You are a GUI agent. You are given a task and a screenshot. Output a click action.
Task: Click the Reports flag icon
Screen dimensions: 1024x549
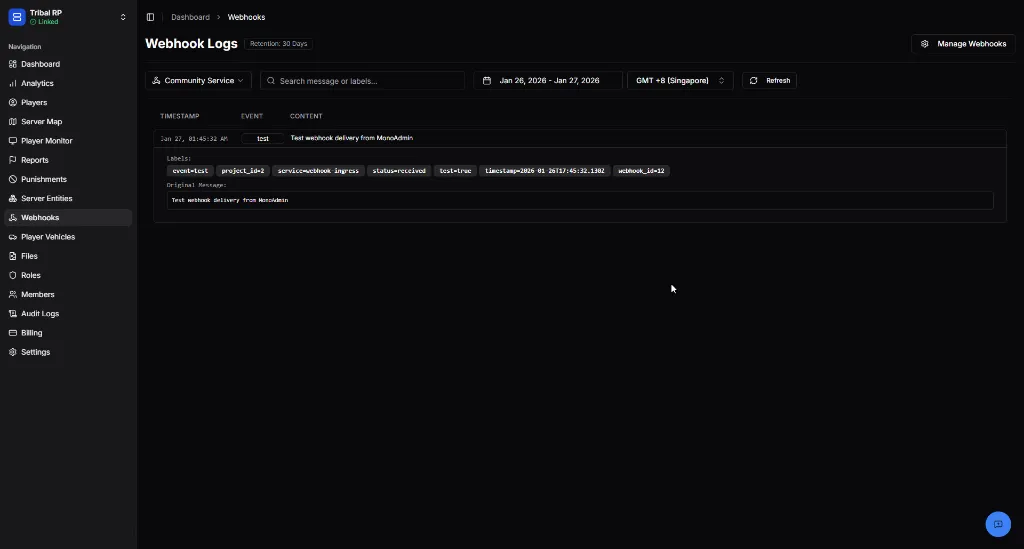pos(12,160)
